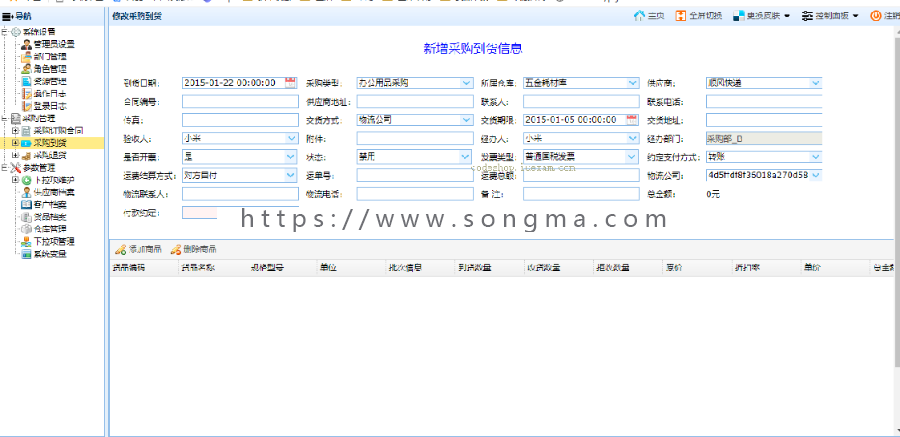Click the 添加商品 add-goods button
The image size is (900, 437).
(138, 250)
